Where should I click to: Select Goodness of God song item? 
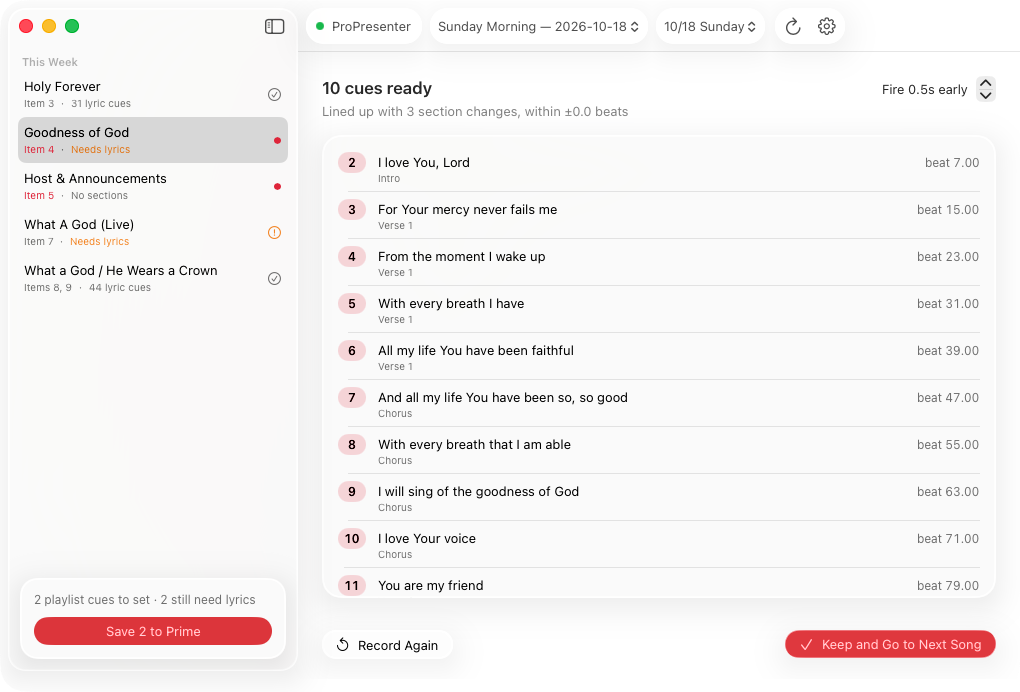tap(153, 140)
